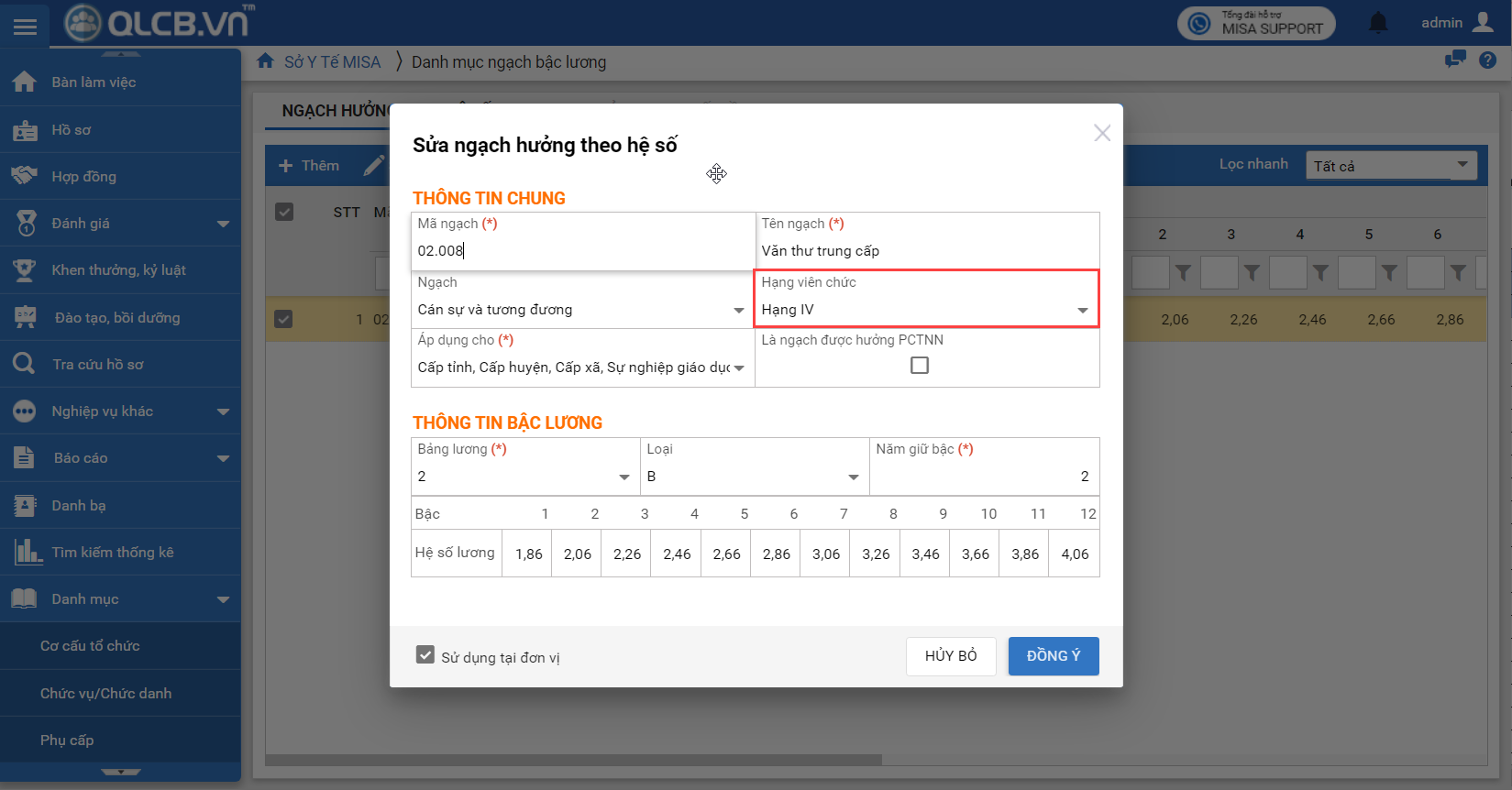Click the admin user profile icon
This screenshot has width=1512, height=790.
tap(1483, 23)
